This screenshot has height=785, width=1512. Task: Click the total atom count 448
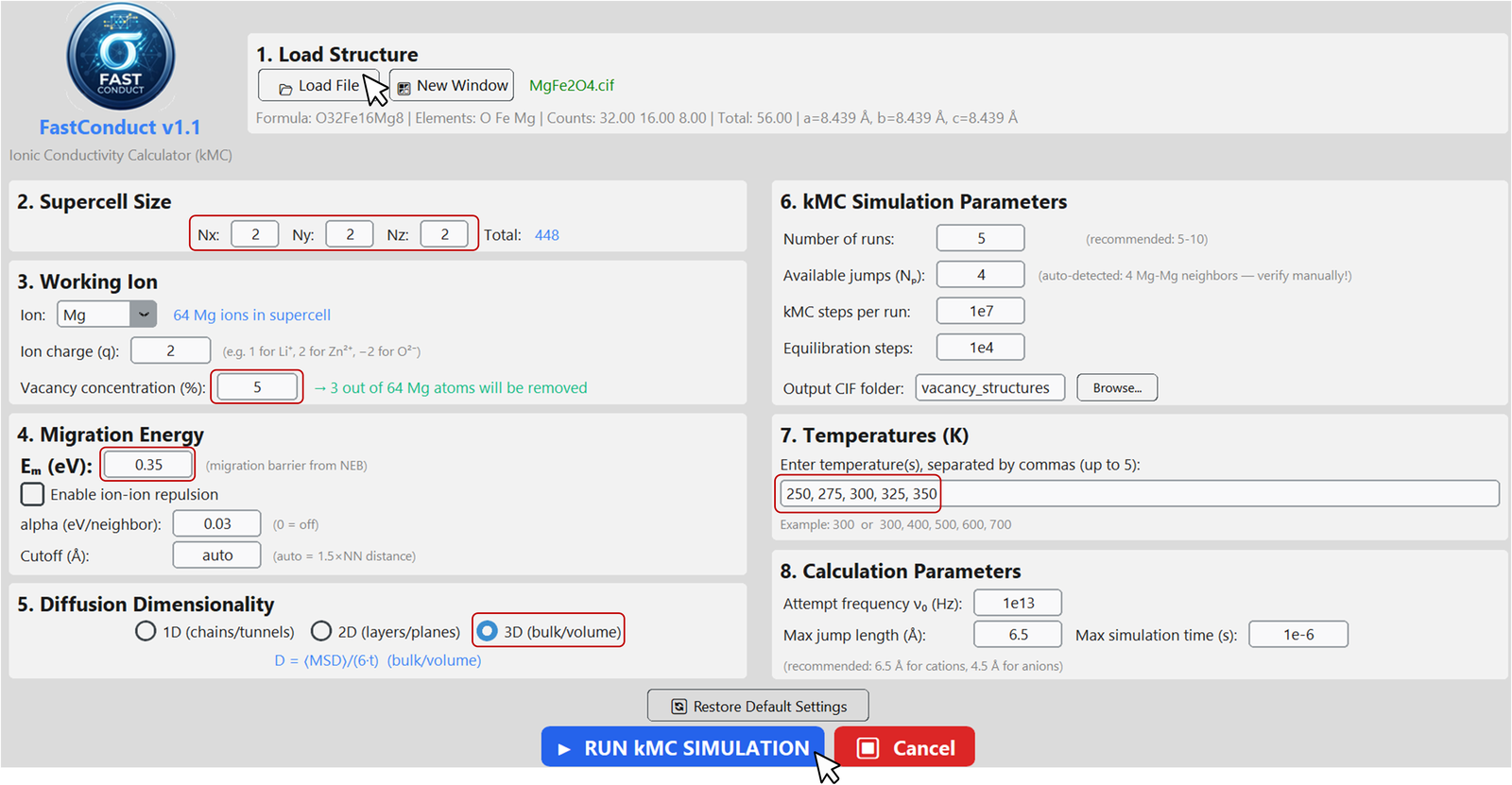click(547, 235)
